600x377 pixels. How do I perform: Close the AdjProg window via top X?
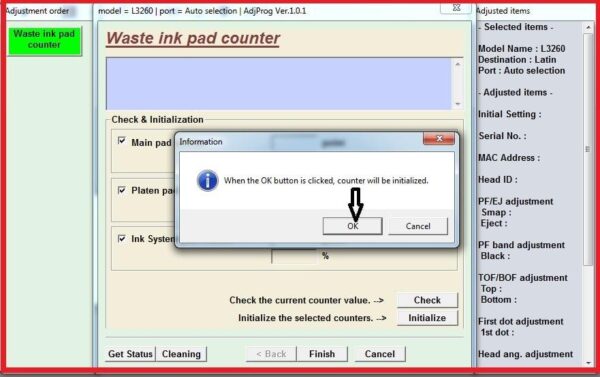coord(456,8)
